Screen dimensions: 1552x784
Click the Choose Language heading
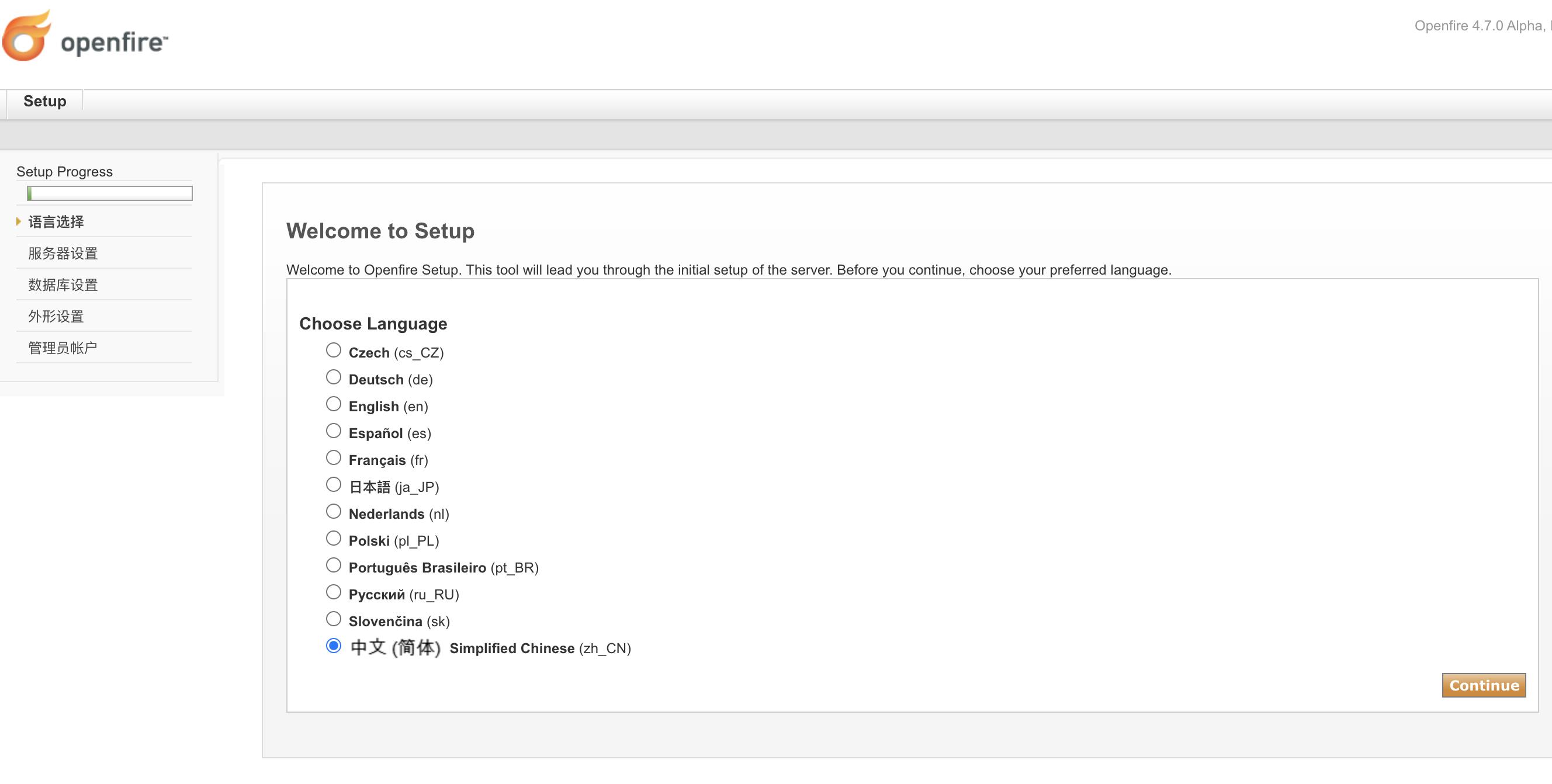click(x=373, y=323)
